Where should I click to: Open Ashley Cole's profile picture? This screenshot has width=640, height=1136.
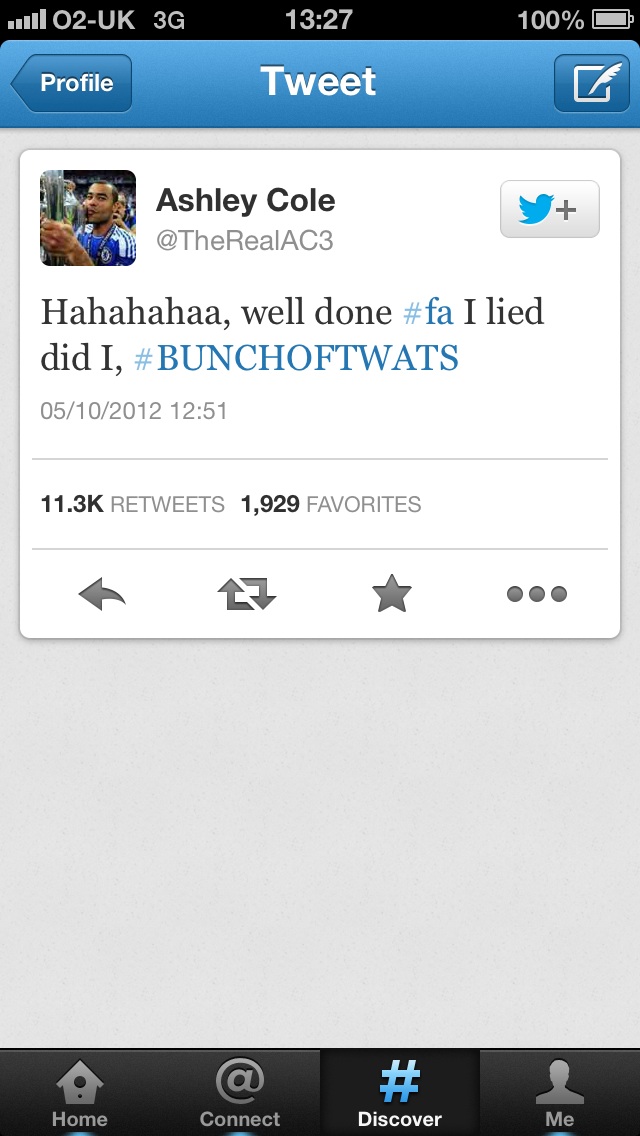(88, 218)
